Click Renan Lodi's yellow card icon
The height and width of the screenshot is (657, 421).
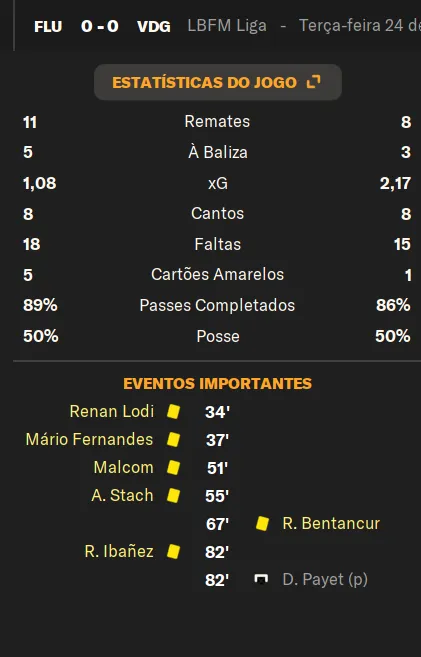[173, 411]
